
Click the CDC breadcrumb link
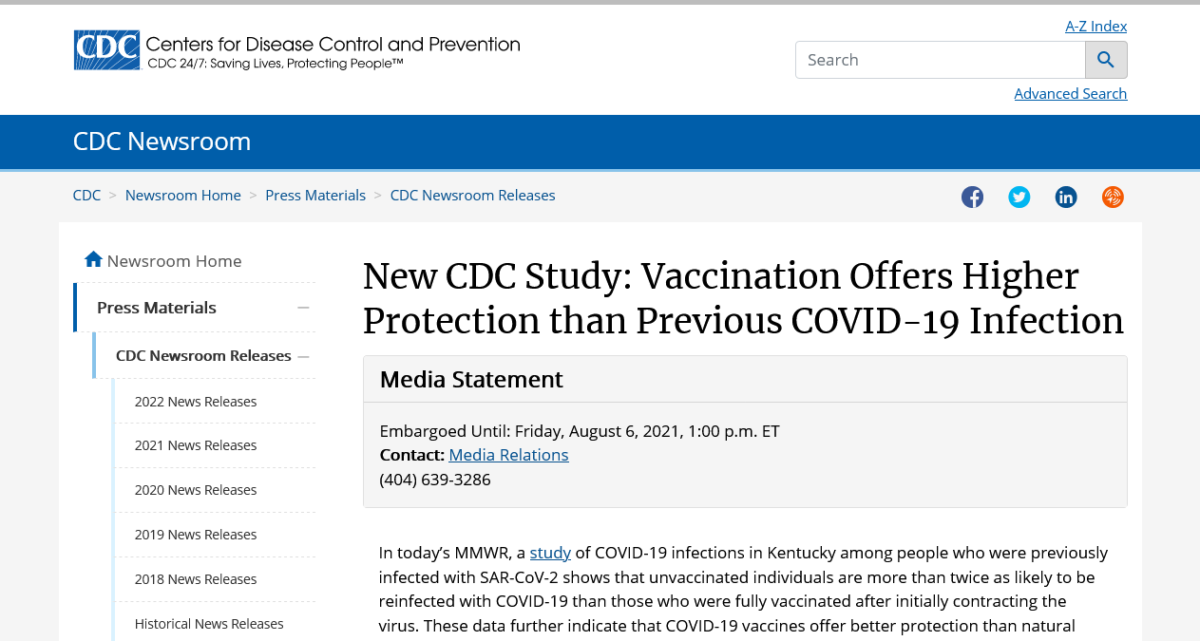pyautogui.click(x=87, y=196)
